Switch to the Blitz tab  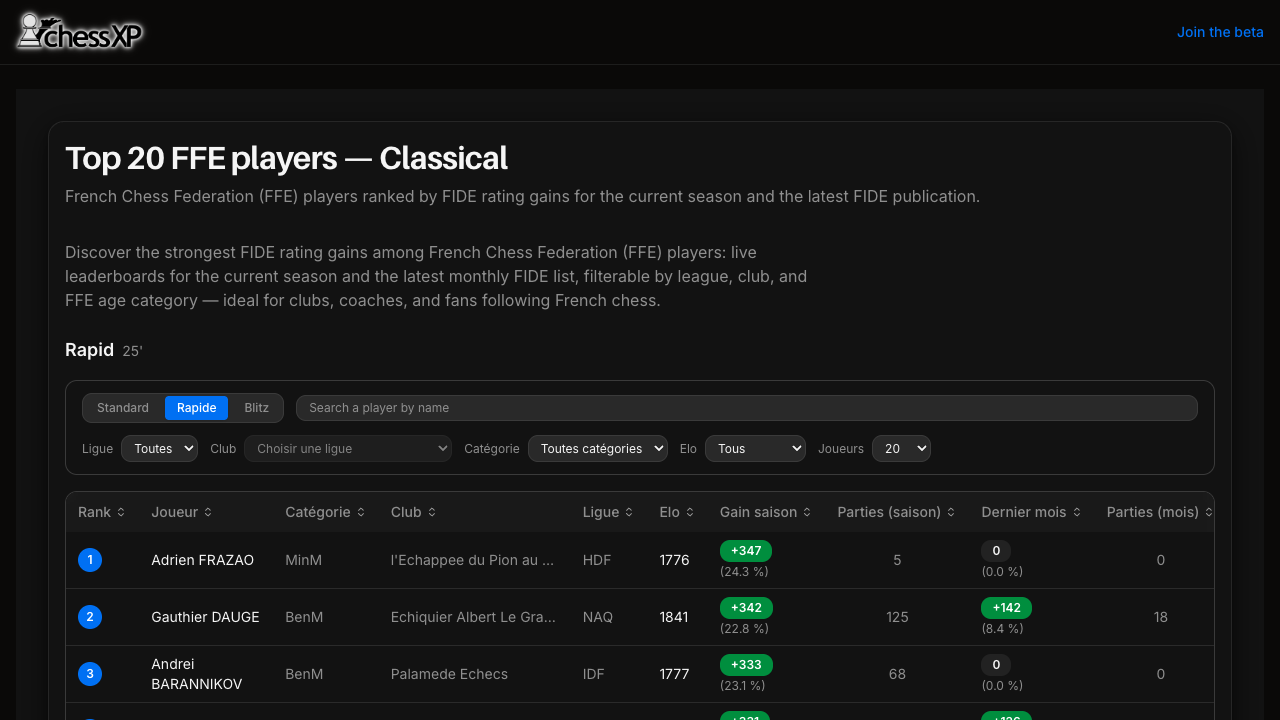pyautogui.click(x=257, y=408)
